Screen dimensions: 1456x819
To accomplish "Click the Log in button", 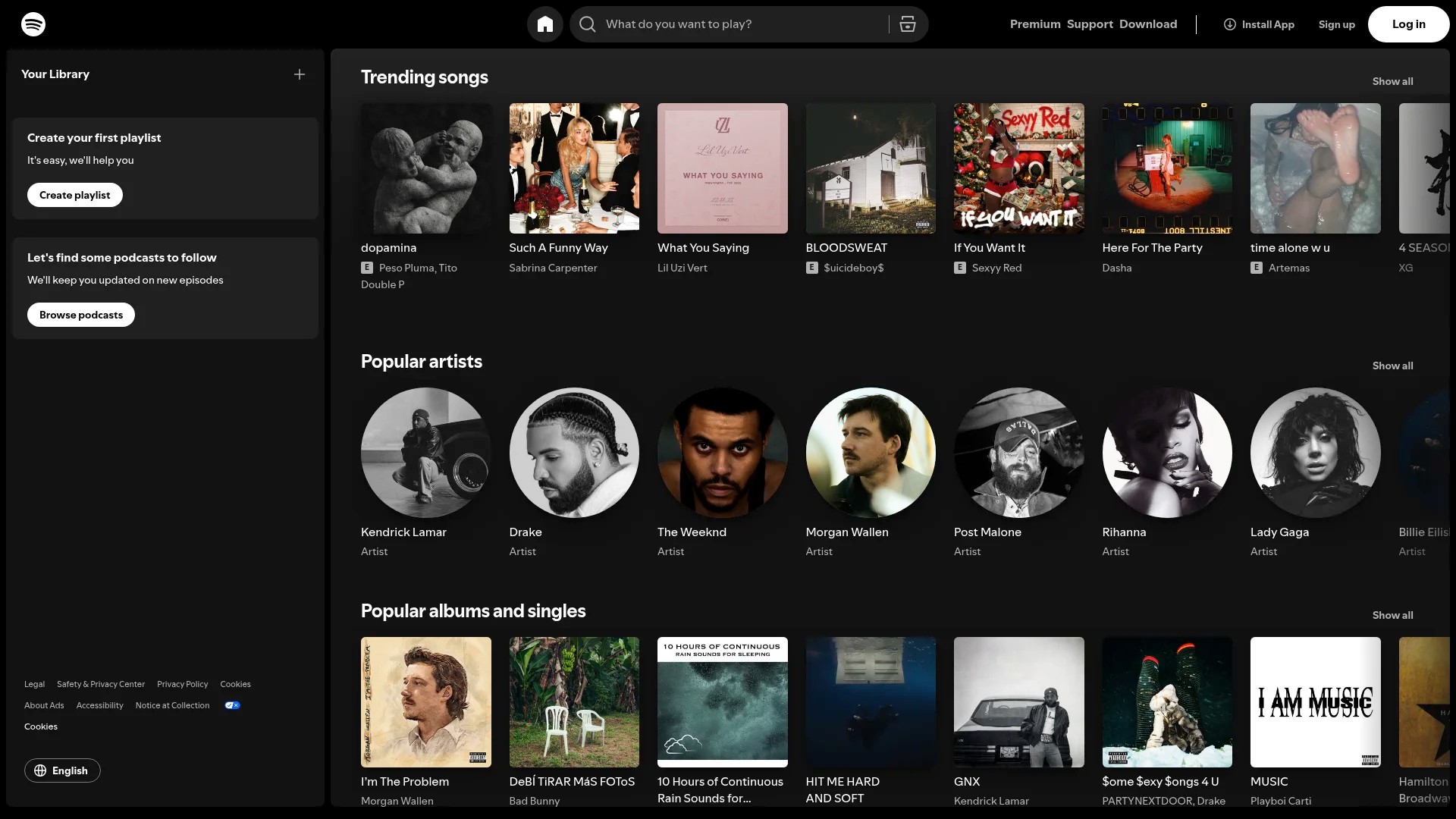I will (1407, 24).
